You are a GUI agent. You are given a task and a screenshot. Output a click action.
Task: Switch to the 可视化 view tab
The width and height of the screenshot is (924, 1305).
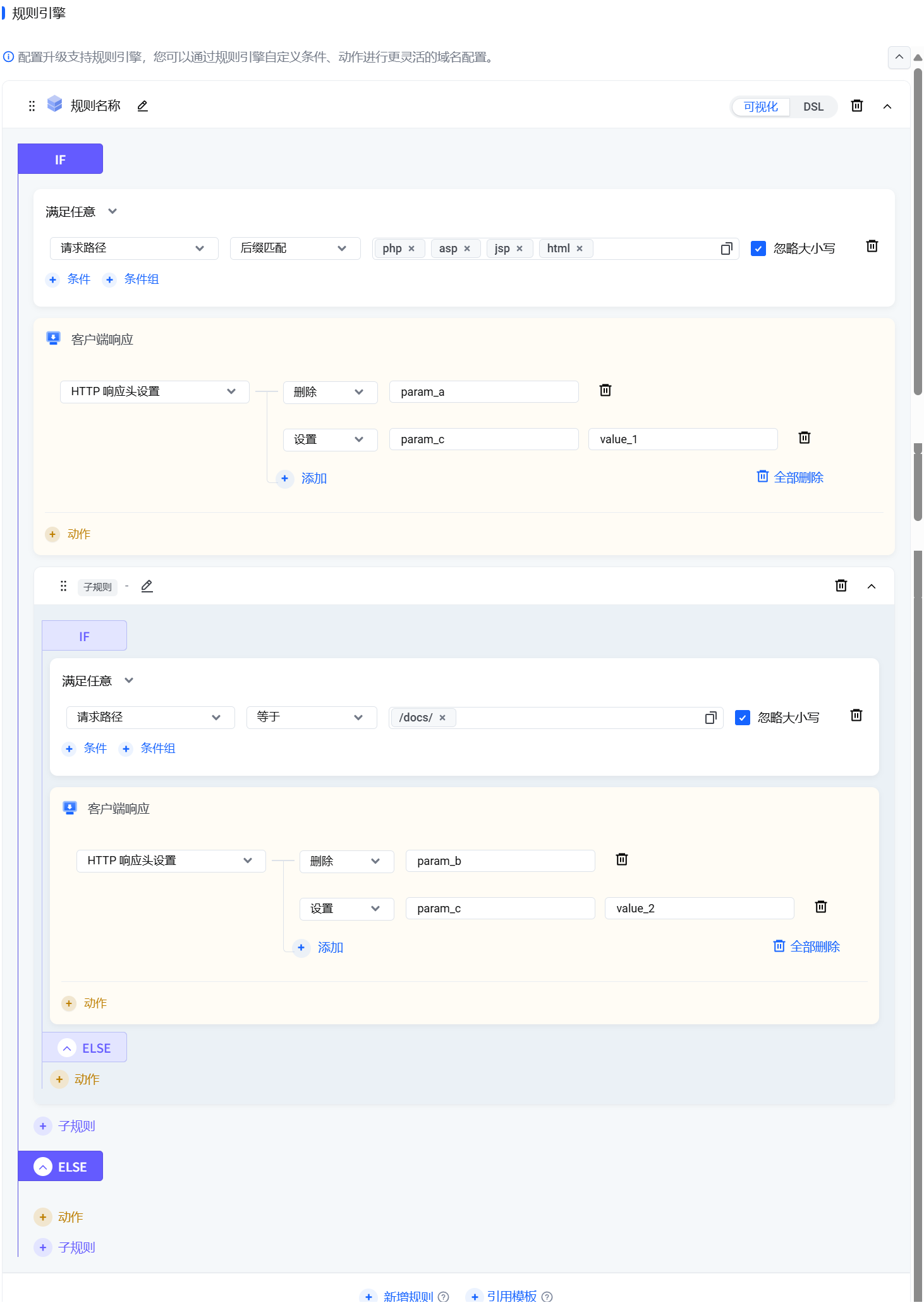click(760, 107)
